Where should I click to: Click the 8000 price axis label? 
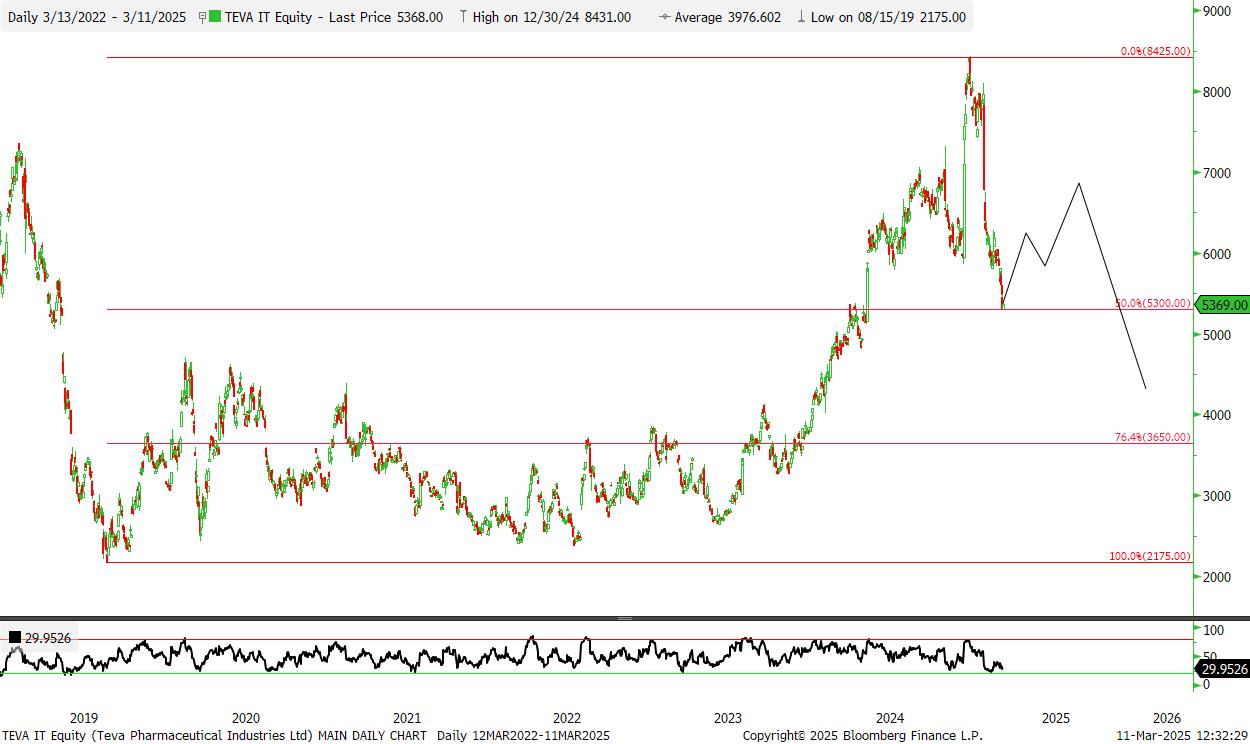click(1217, 92)
